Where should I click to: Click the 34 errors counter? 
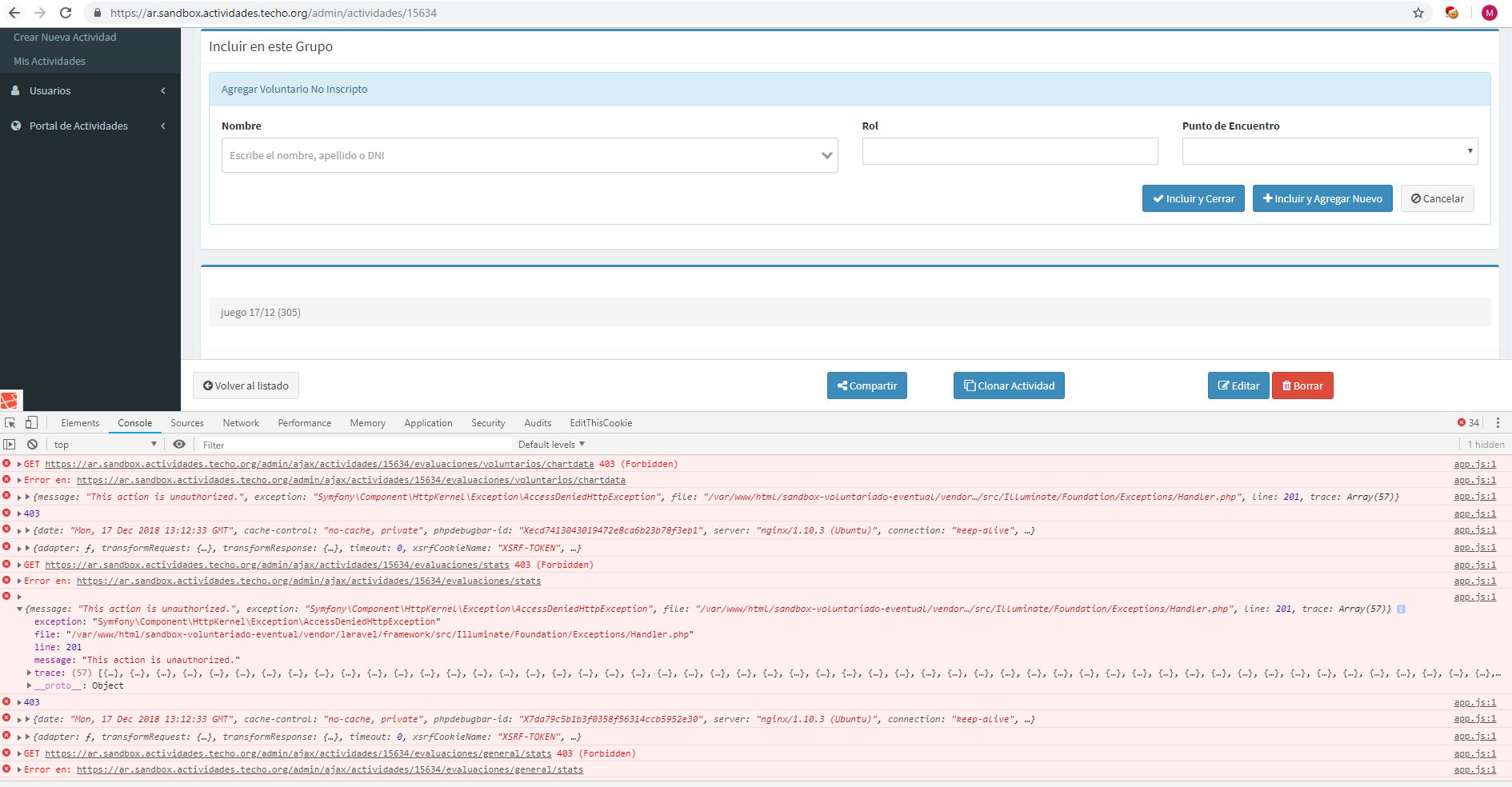coord(1468,422)
